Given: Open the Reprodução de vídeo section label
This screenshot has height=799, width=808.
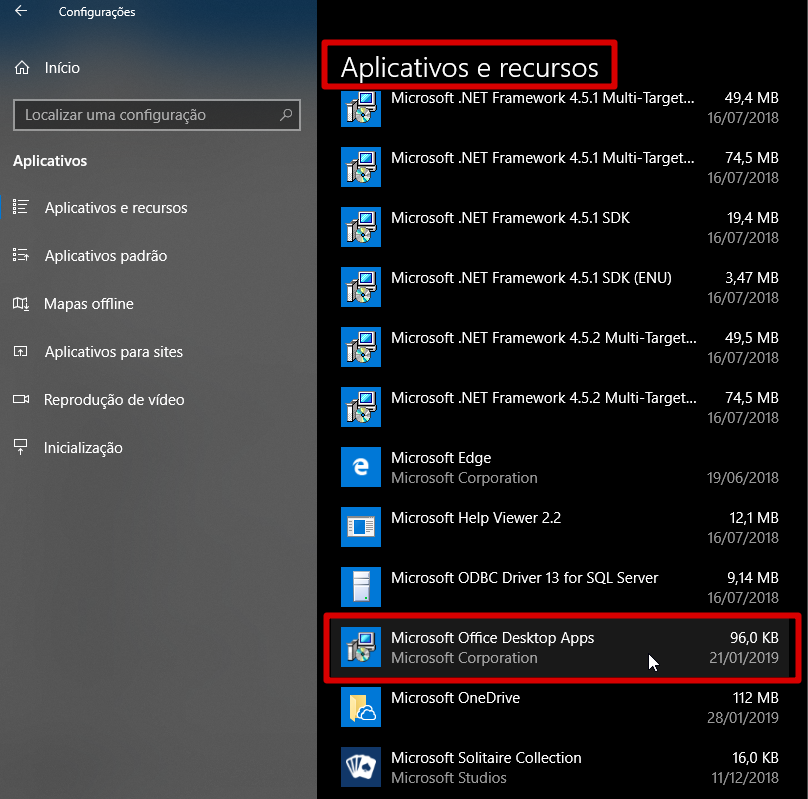Looking at the screenshot, I should coord(114,400).
